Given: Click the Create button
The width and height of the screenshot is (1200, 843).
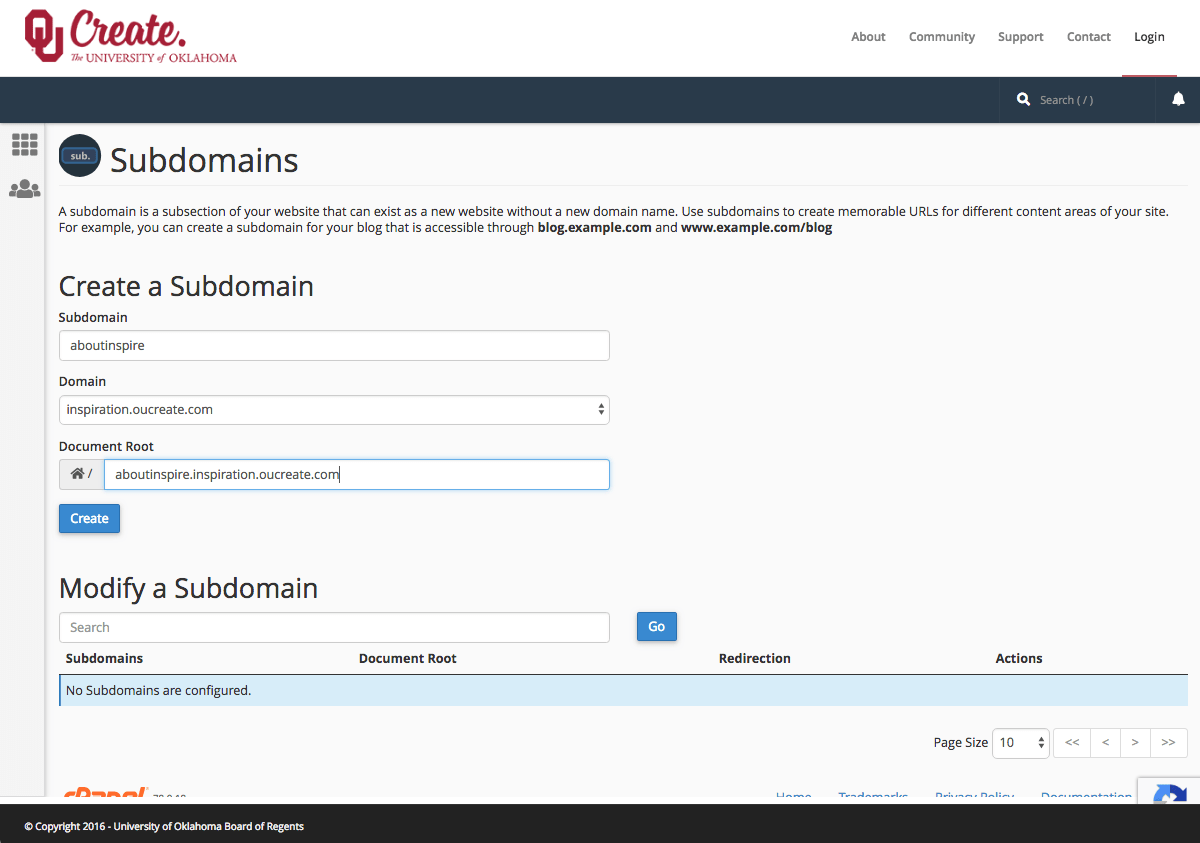Looking at the screenshot, I should point(89,518).
